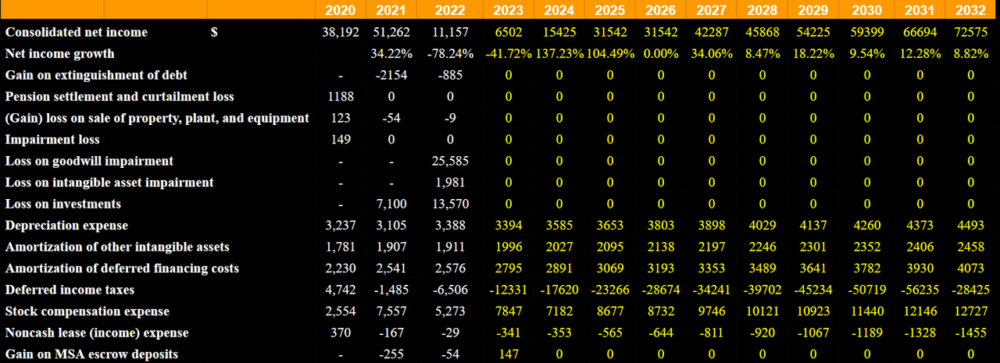The height and width of the screenshot is (363, 1000).
Task: Click the Impairment loss row label
Action: pyautogui.click(x=52, y=140)
